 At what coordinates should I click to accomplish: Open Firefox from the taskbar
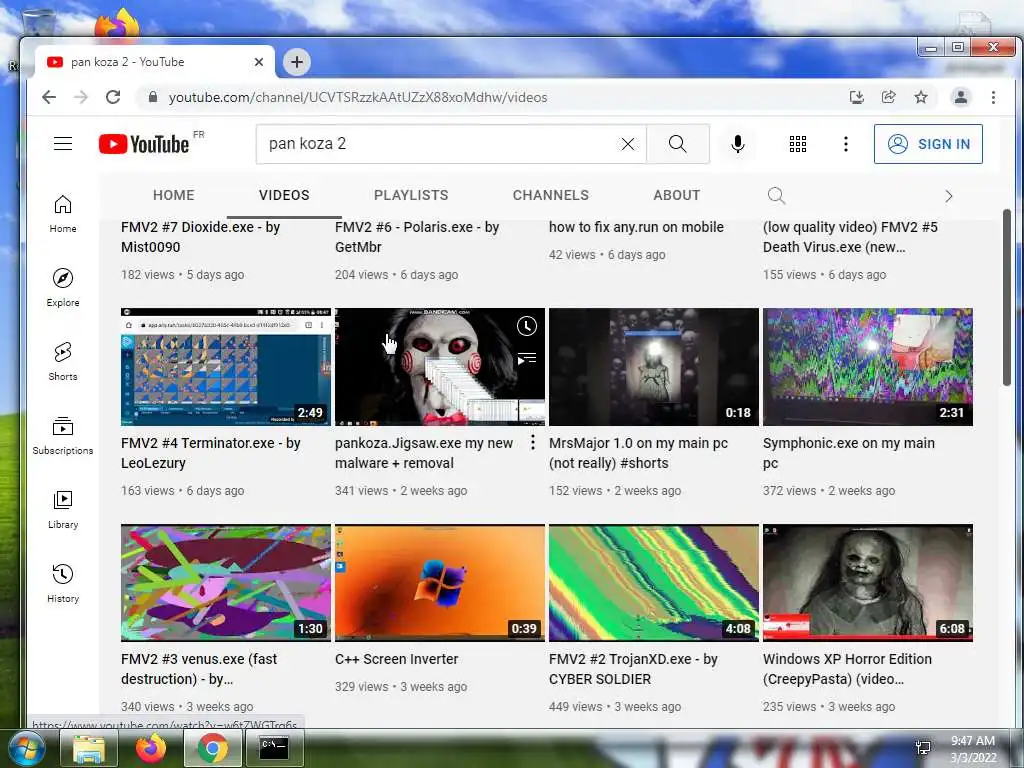click(150, 748)
